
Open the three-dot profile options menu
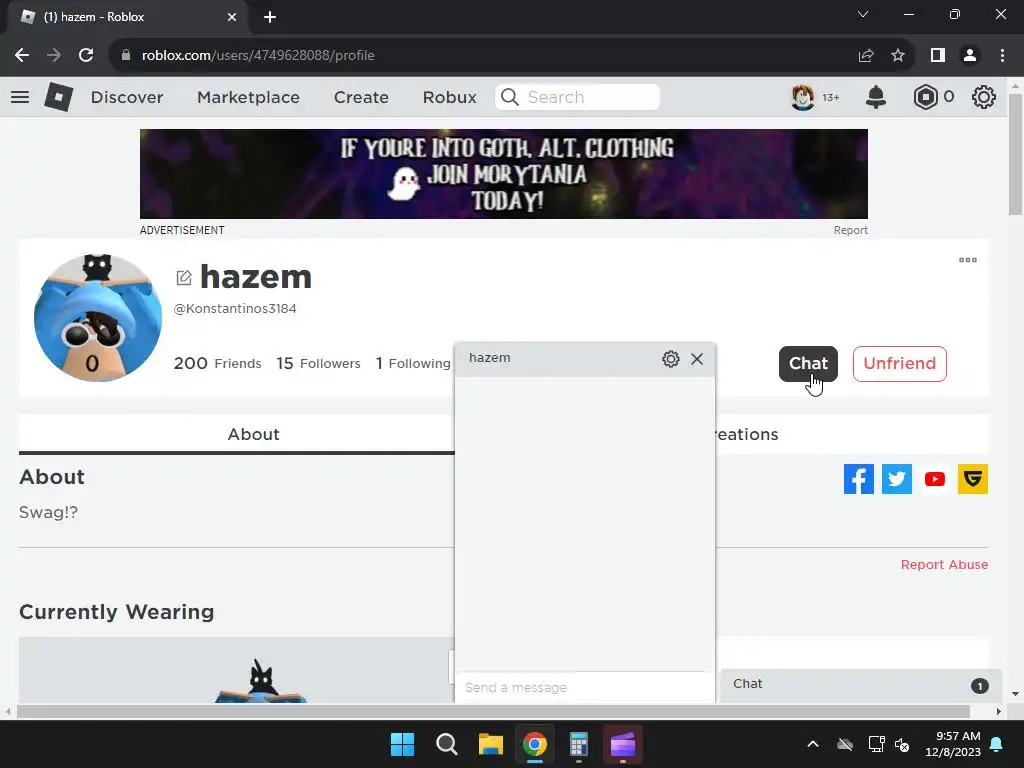coord(968,260)
